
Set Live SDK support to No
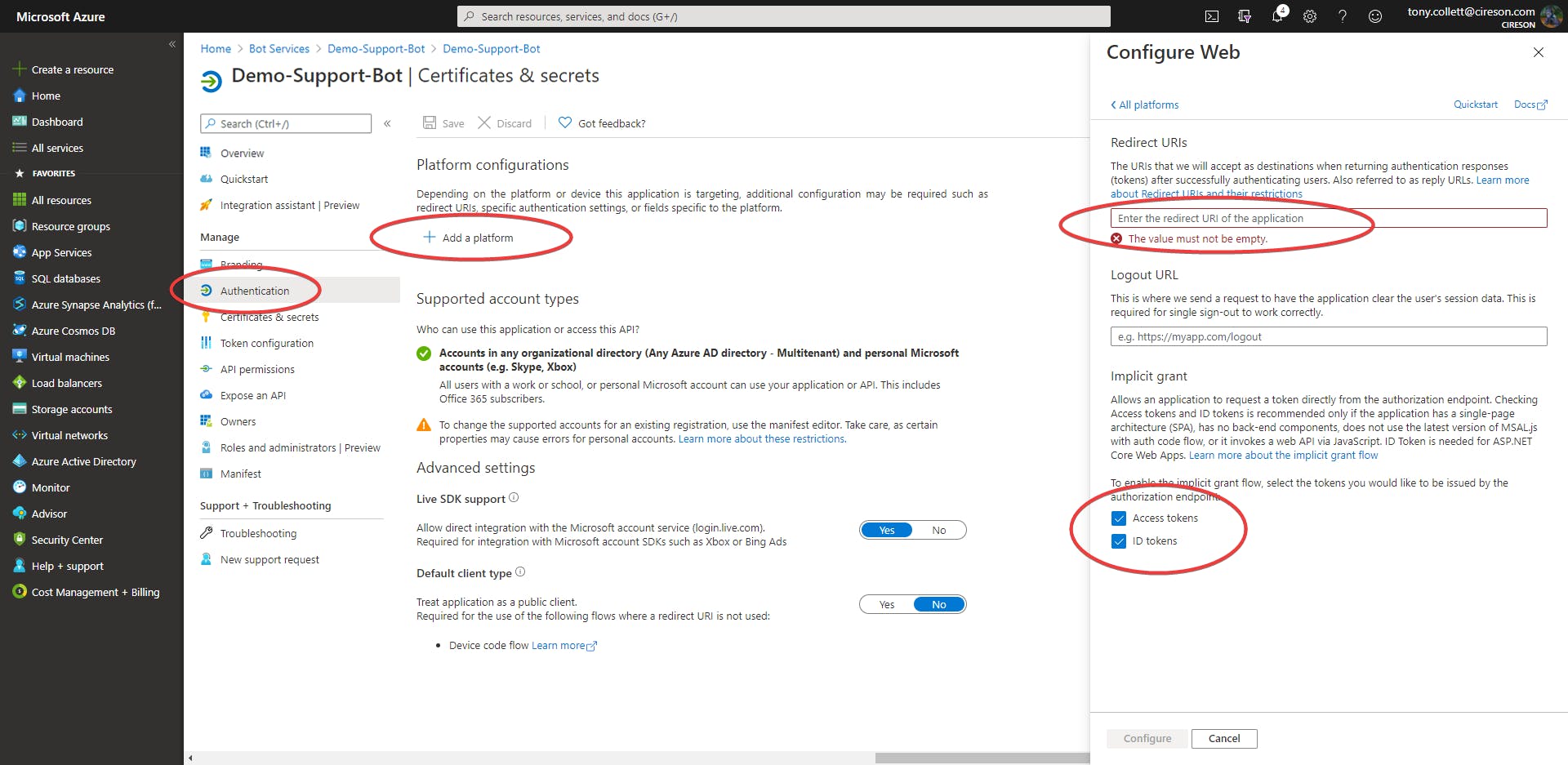tap(939, 531)
